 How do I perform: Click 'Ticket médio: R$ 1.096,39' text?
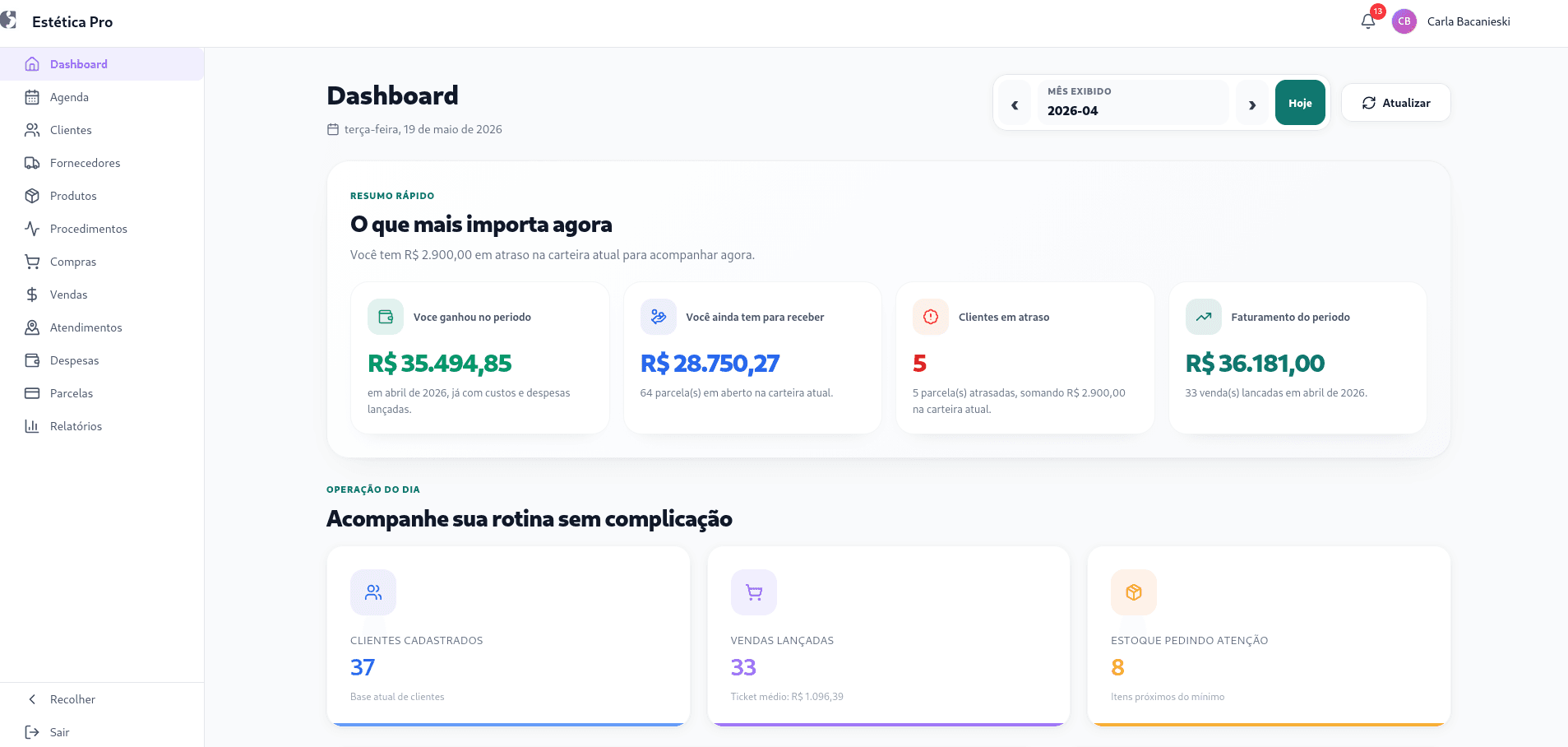(787, 697)
